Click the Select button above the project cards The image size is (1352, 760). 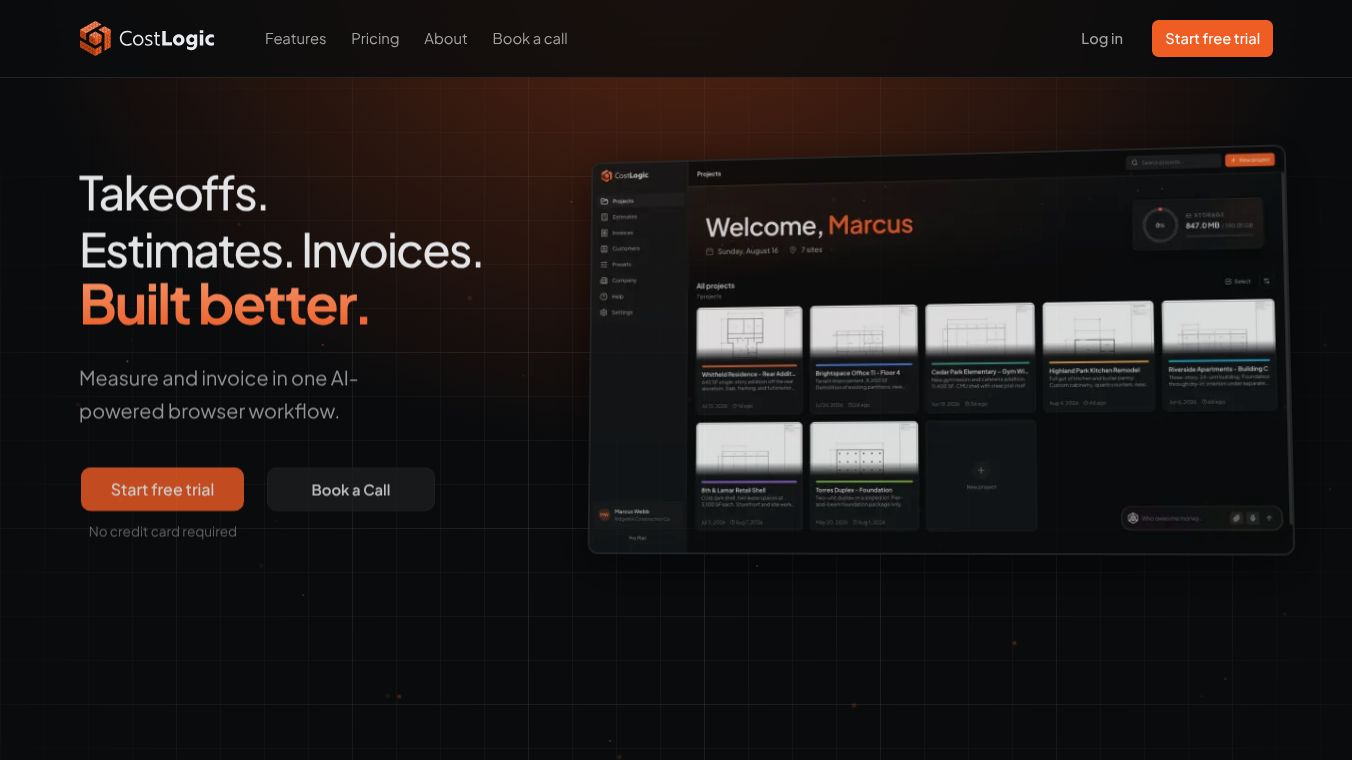(1238, 282)
